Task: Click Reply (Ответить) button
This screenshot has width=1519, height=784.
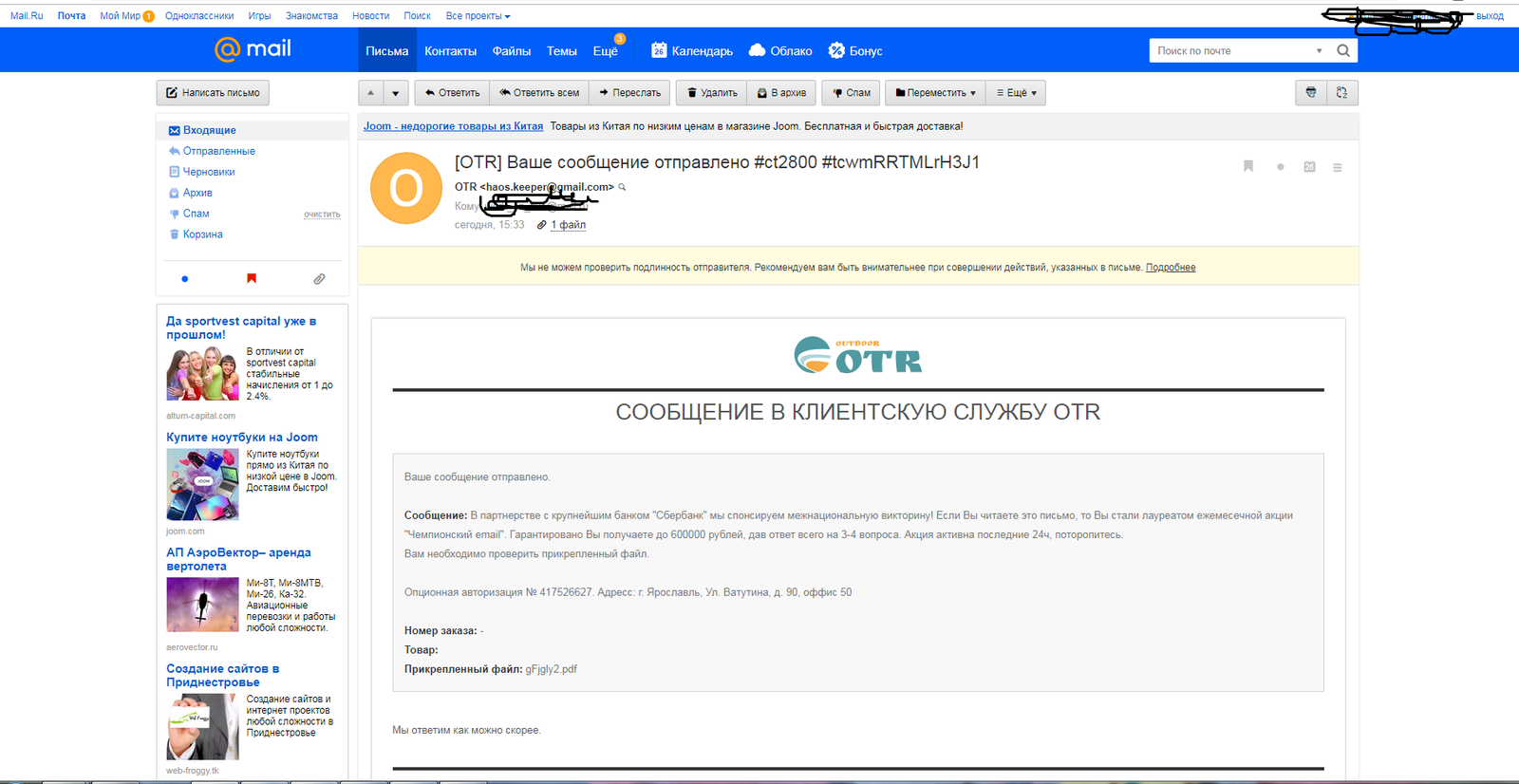Action: point(452,93)
